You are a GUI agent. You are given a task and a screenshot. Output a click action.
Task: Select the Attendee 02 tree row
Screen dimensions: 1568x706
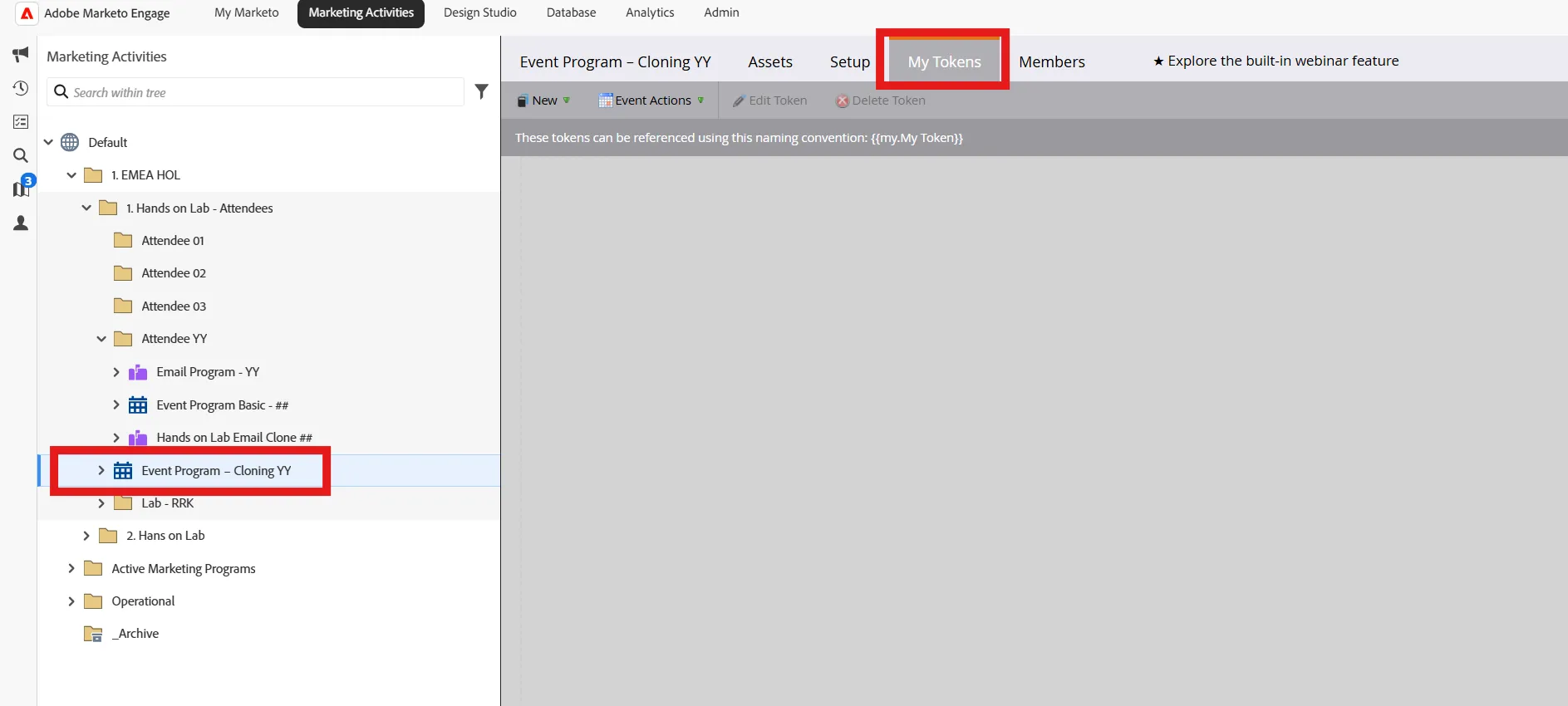click(x=269, y=273)
